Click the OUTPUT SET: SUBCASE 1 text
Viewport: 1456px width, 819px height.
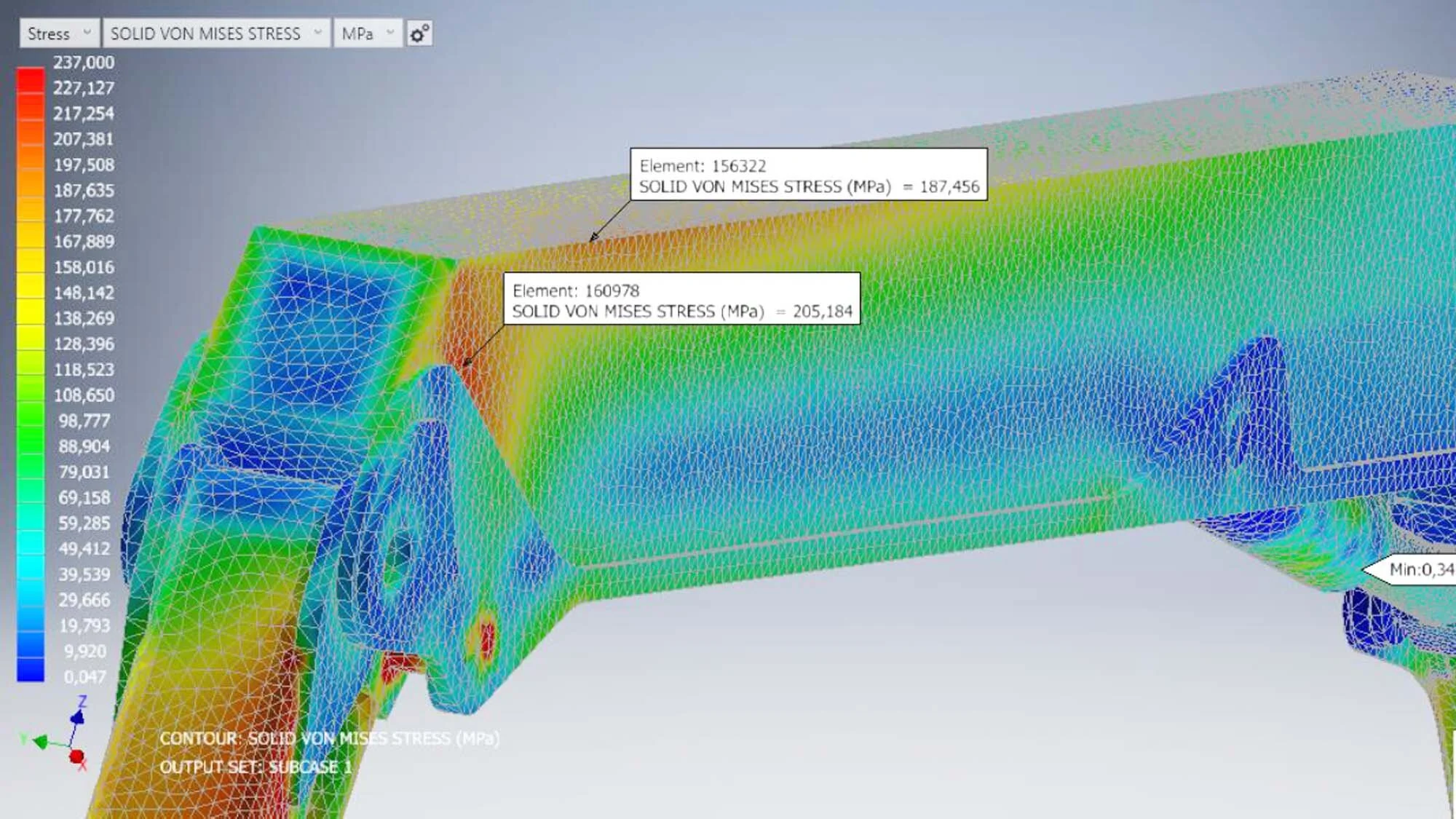256,767
